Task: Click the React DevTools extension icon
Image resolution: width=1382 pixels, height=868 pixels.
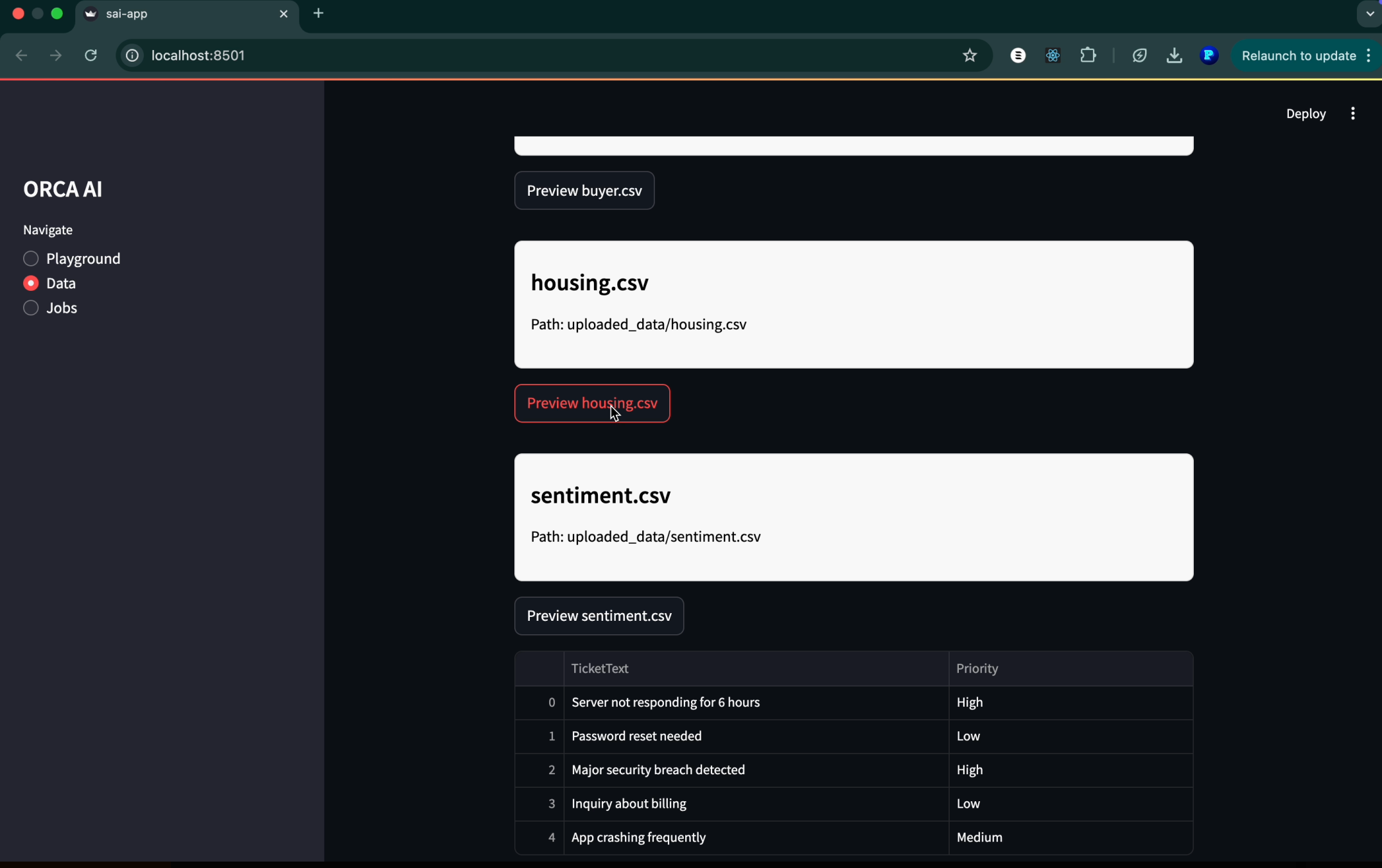Action: [1053, 56]
